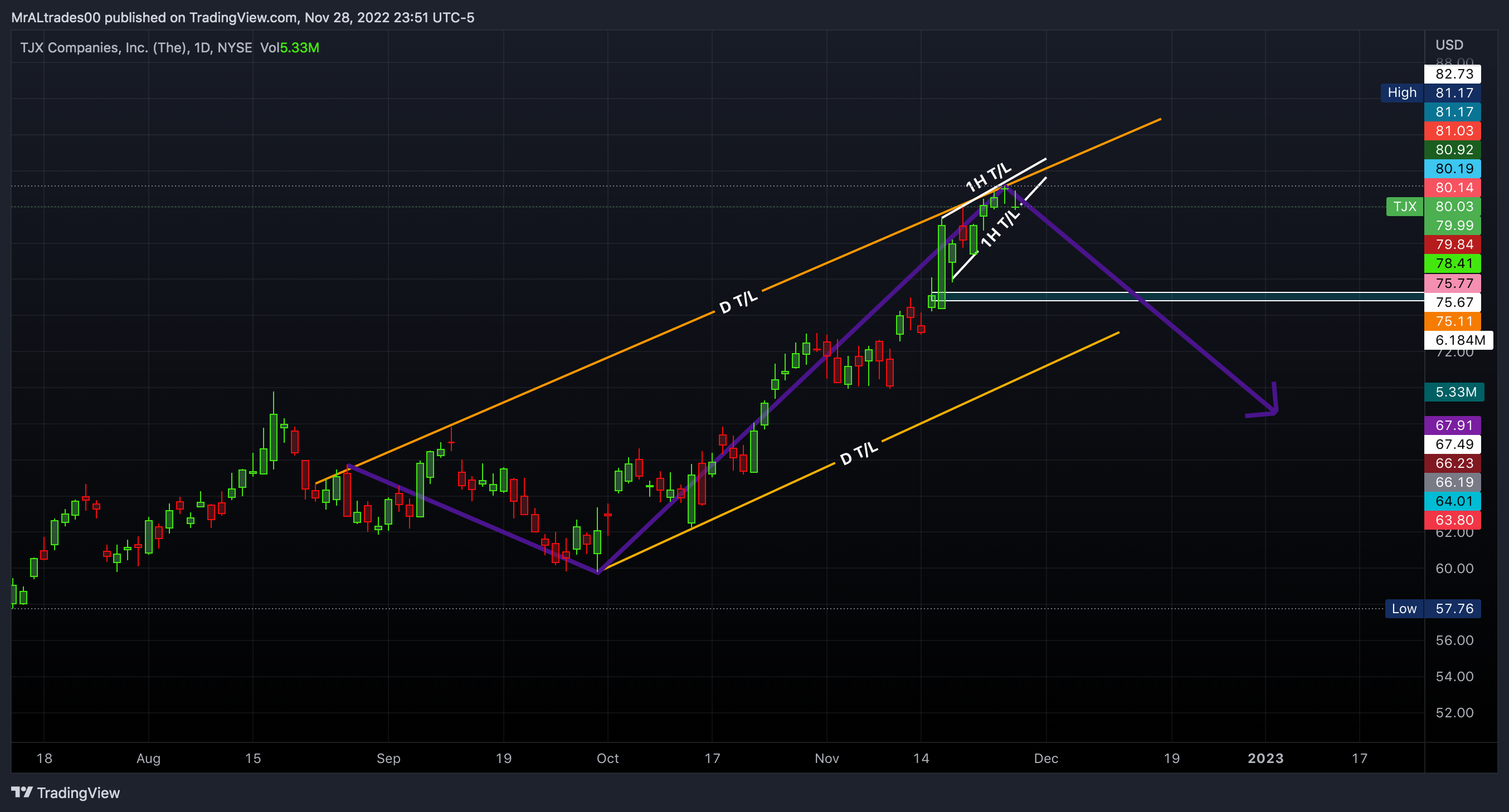Click the USD currency label
Viewport: 1509px width, 812px height.
point(1449,45)
